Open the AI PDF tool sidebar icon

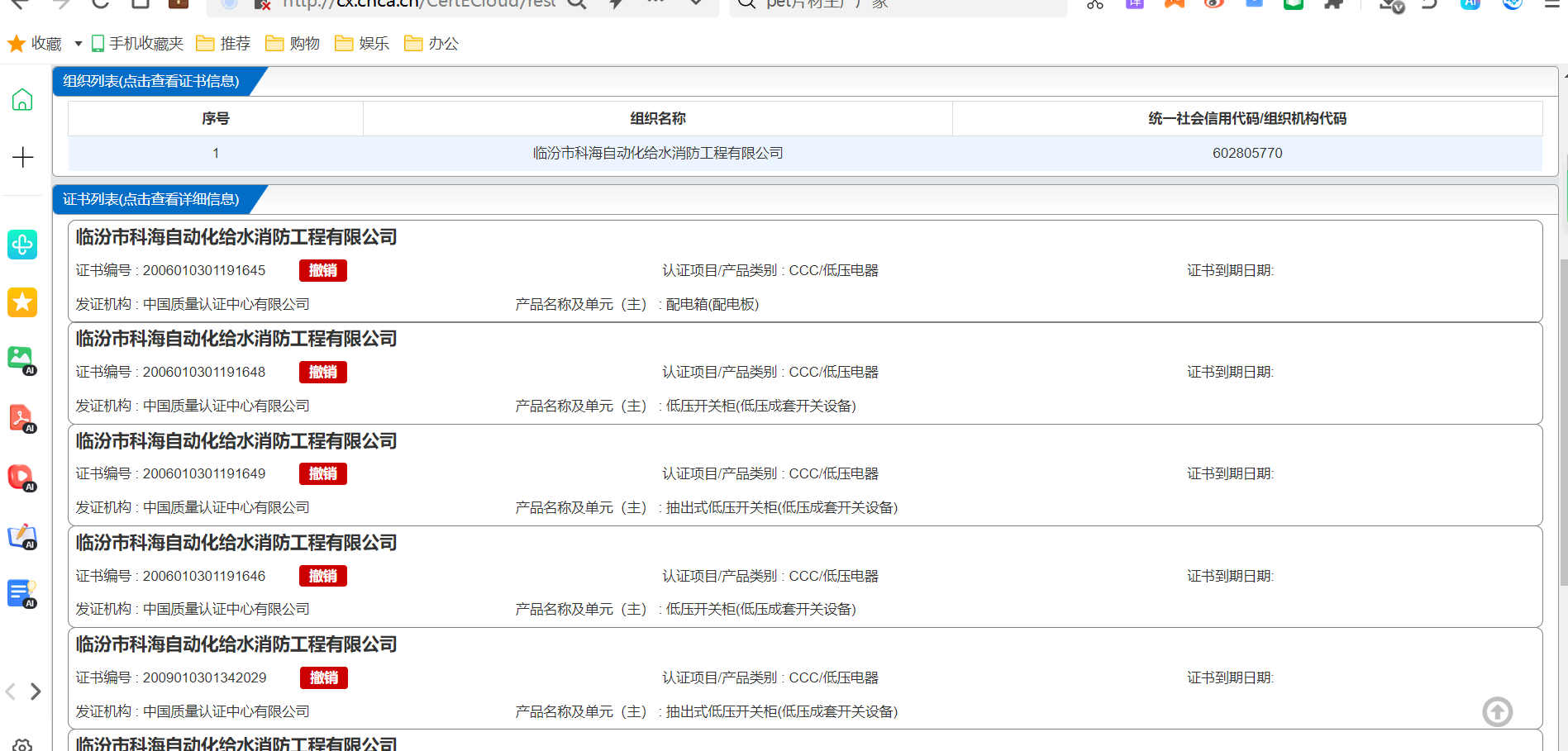[x=22, y=419]
